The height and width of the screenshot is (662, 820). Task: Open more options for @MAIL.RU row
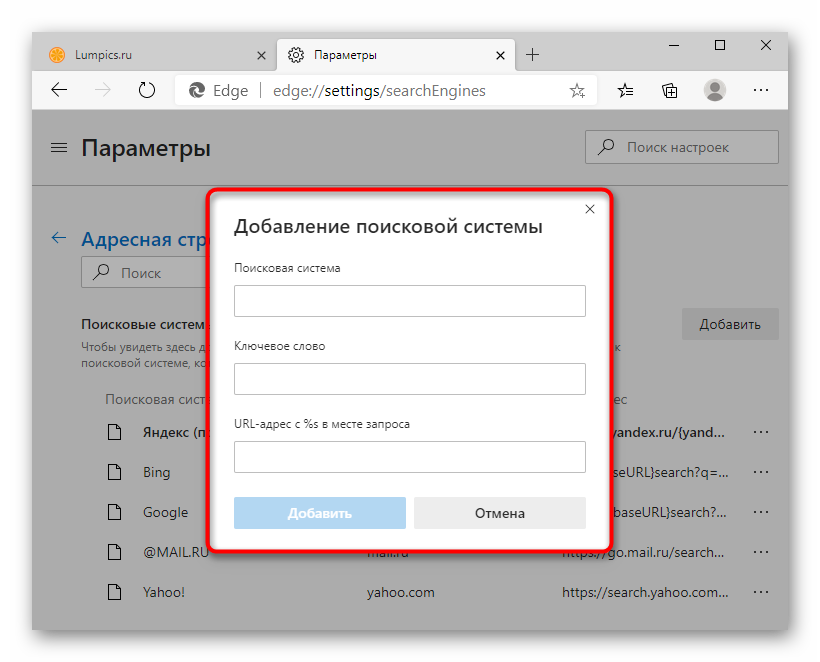click(x=761, y=552)
